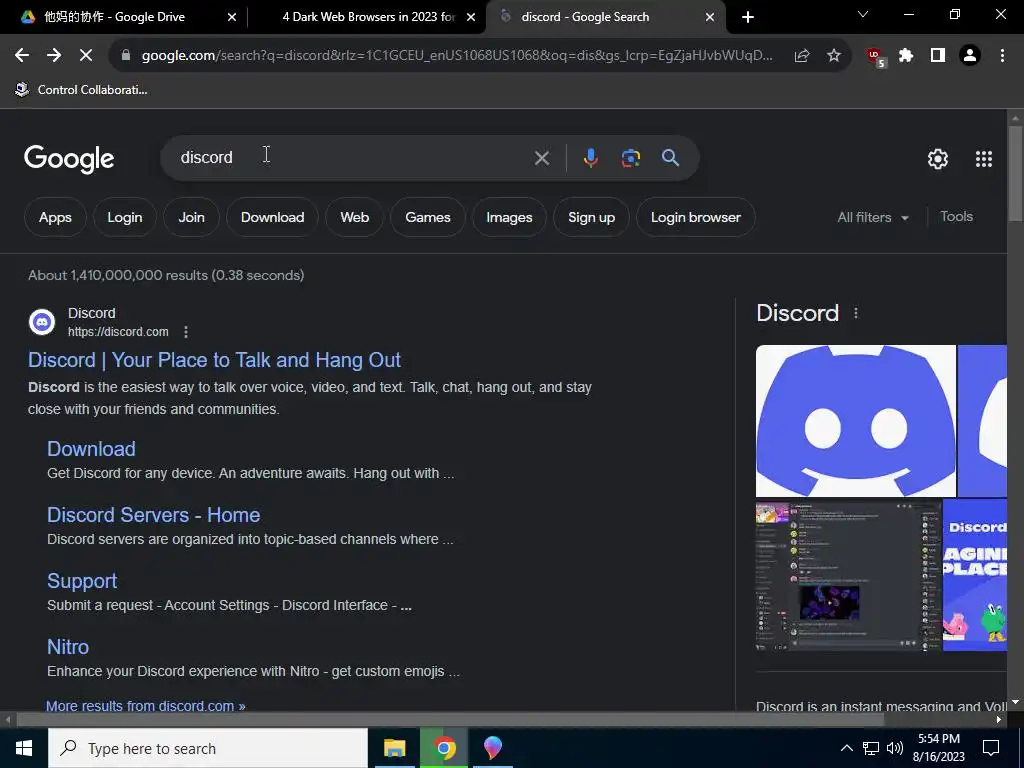Filter results by Apps chip
This screenshot has height=768, width=1024.
click(x=56, y=217)
